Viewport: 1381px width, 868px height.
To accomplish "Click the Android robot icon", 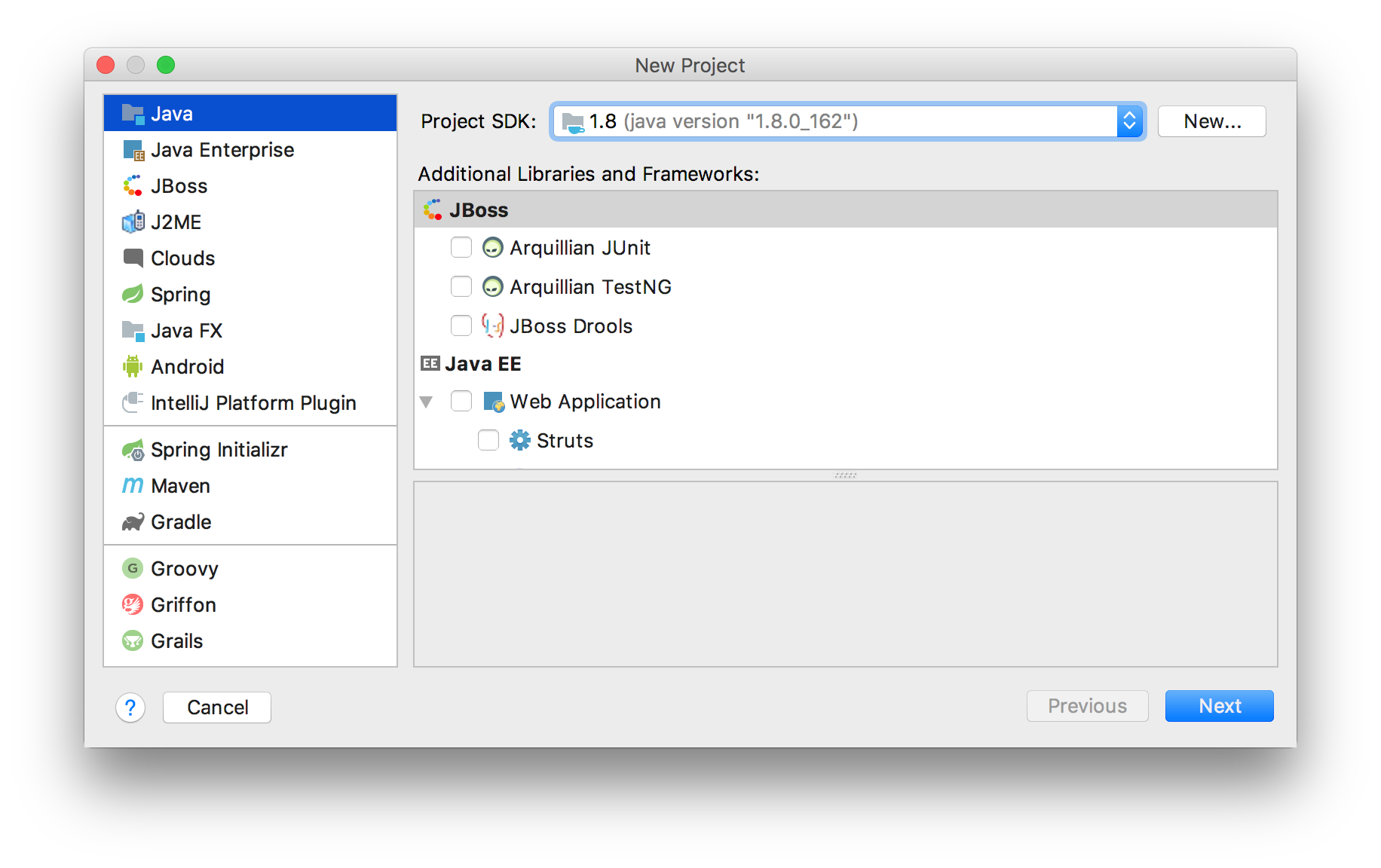I will [x=133, y=367].
